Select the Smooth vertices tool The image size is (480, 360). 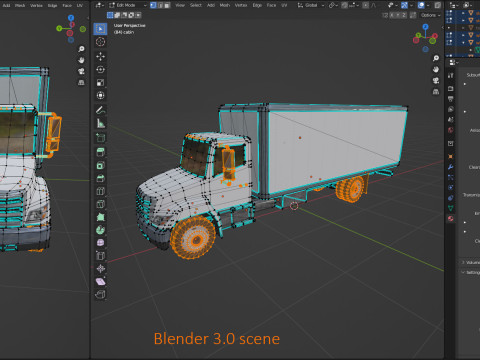pyautogui.click(x=100, y=243)
